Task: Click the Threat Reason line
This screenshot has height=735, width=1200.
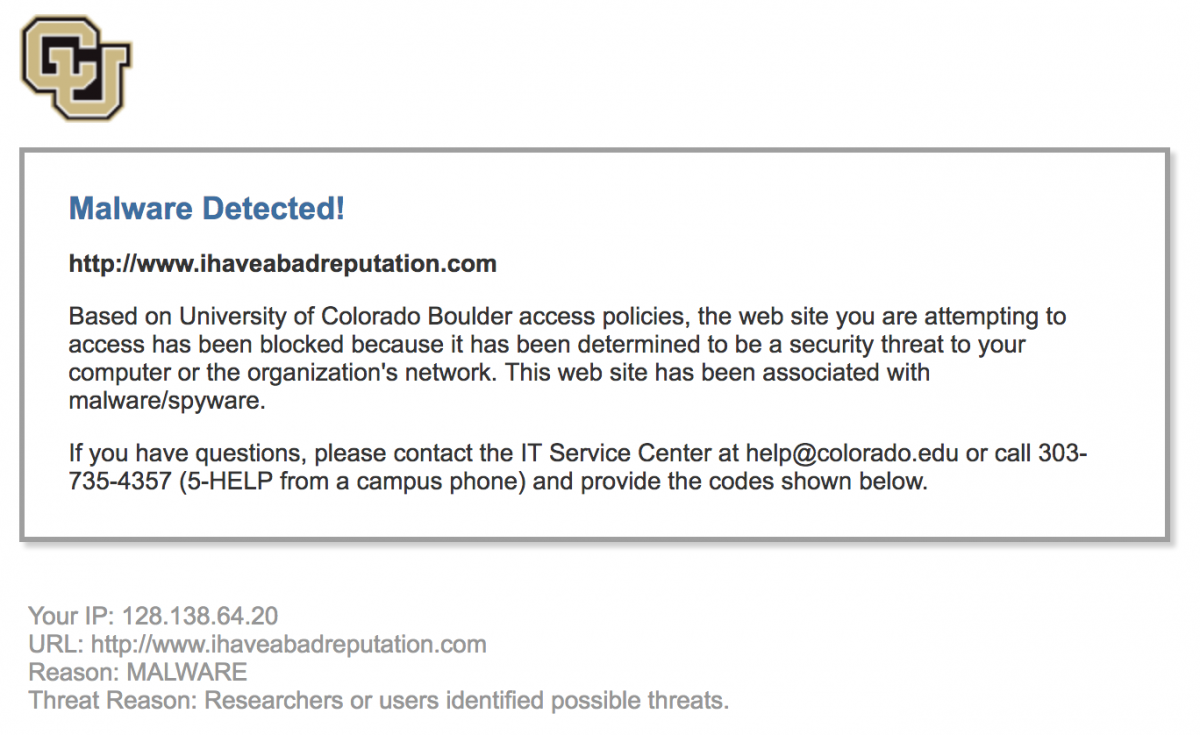Action: click(378, 701)
